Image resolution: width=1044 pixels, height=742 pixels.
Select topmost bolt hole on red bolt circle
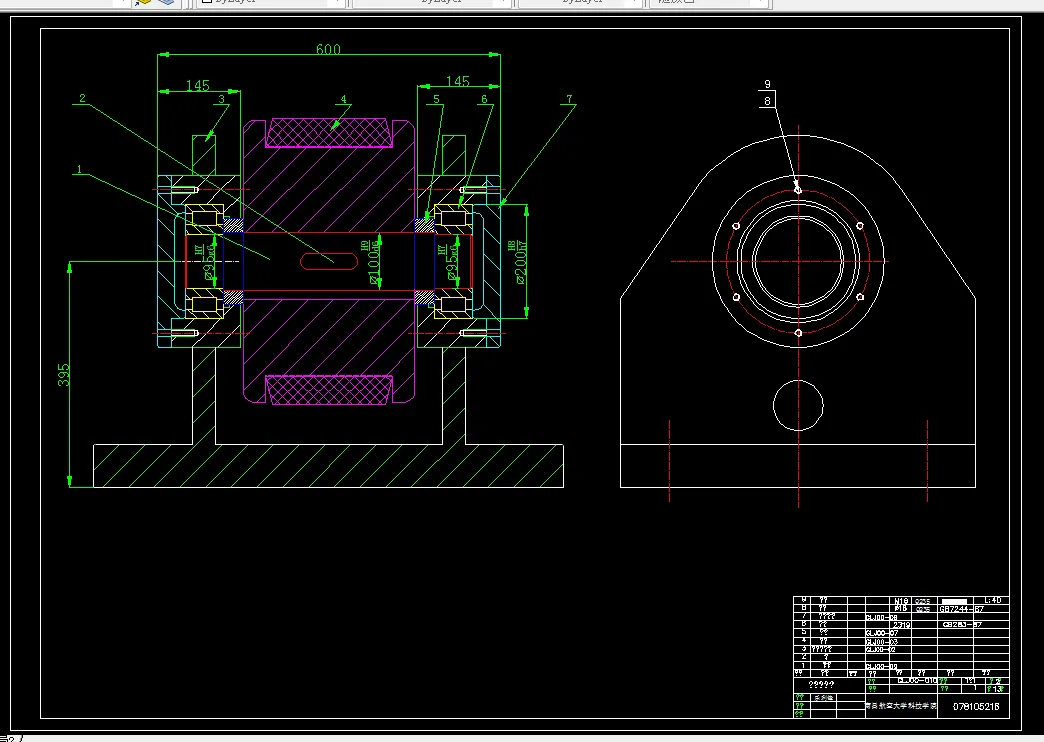tap(798, 190)
